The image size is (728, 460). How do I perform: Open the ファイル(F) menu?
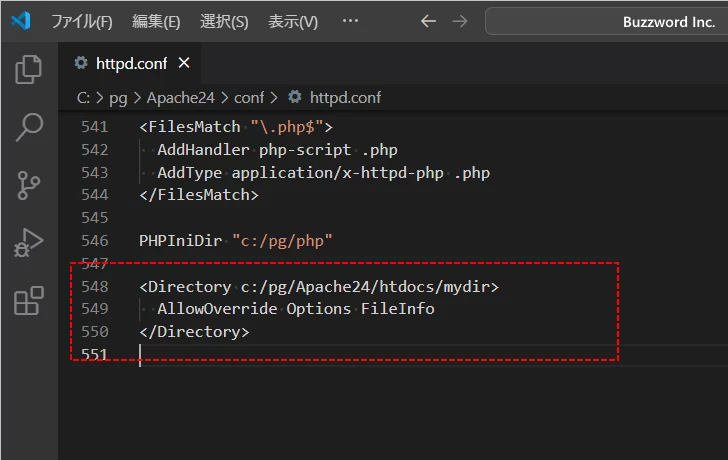[x=81, y=21]
